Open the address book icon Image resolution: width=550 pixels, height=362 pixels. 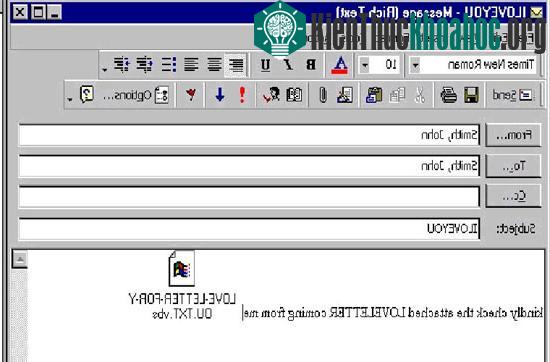[294, 95]
